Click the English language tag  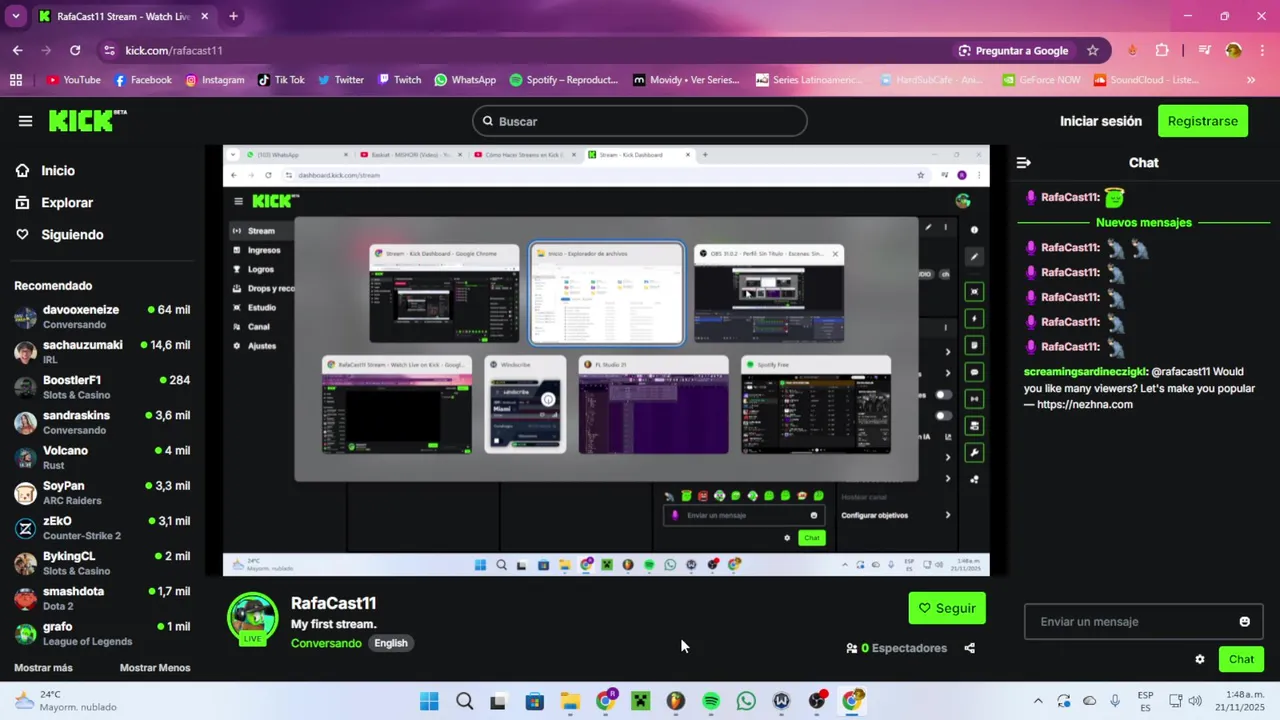[x=391, y=643]
